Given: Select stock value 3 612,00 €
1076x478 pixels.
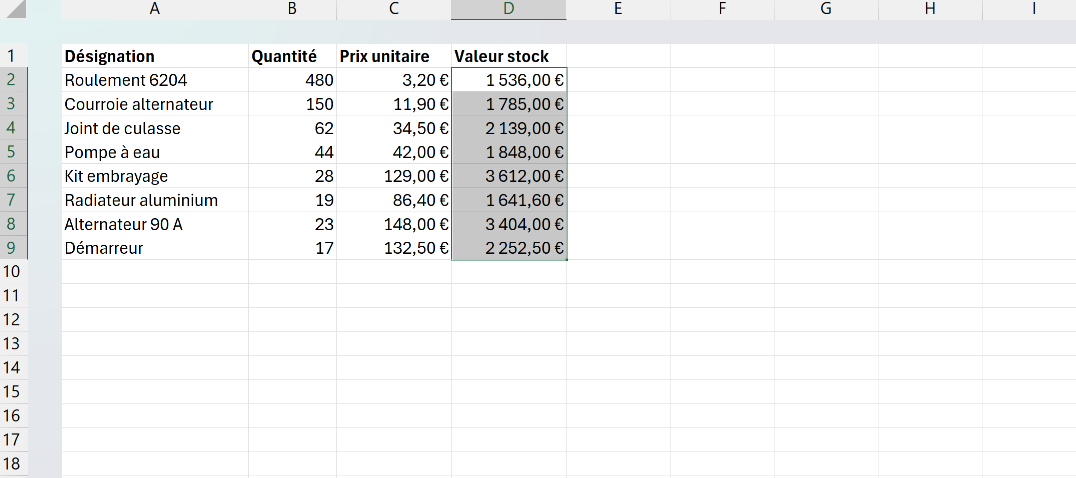Looking at the screenshot, I should [508, 176].
